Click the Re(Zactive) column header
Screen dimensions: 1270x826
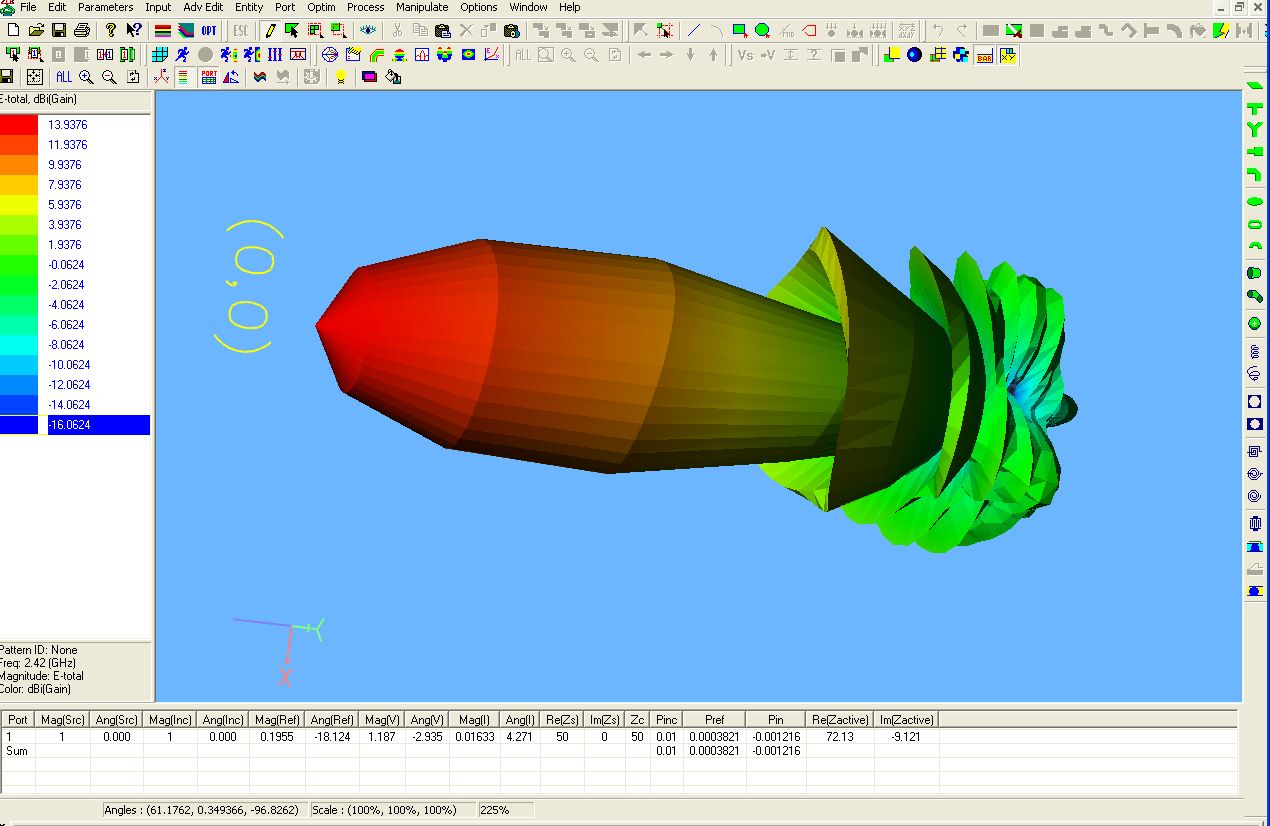(840, 719)
